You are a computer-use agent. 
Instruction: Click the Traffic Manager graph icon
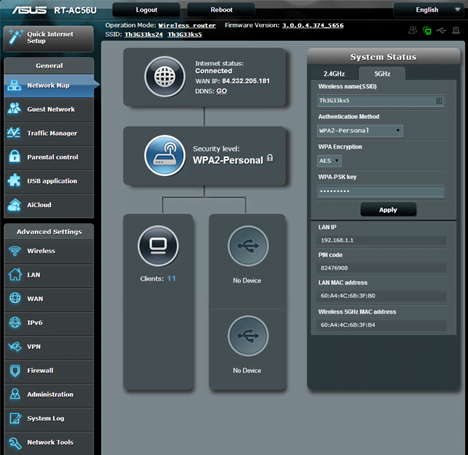pos(14,132)
